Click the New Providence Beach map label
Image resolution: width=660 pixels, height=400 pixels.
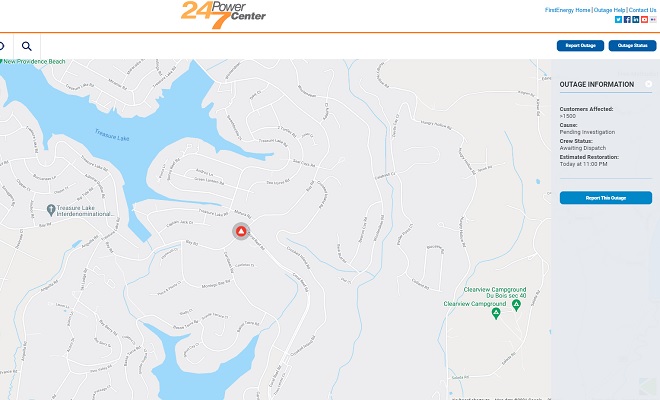point(33,61)
